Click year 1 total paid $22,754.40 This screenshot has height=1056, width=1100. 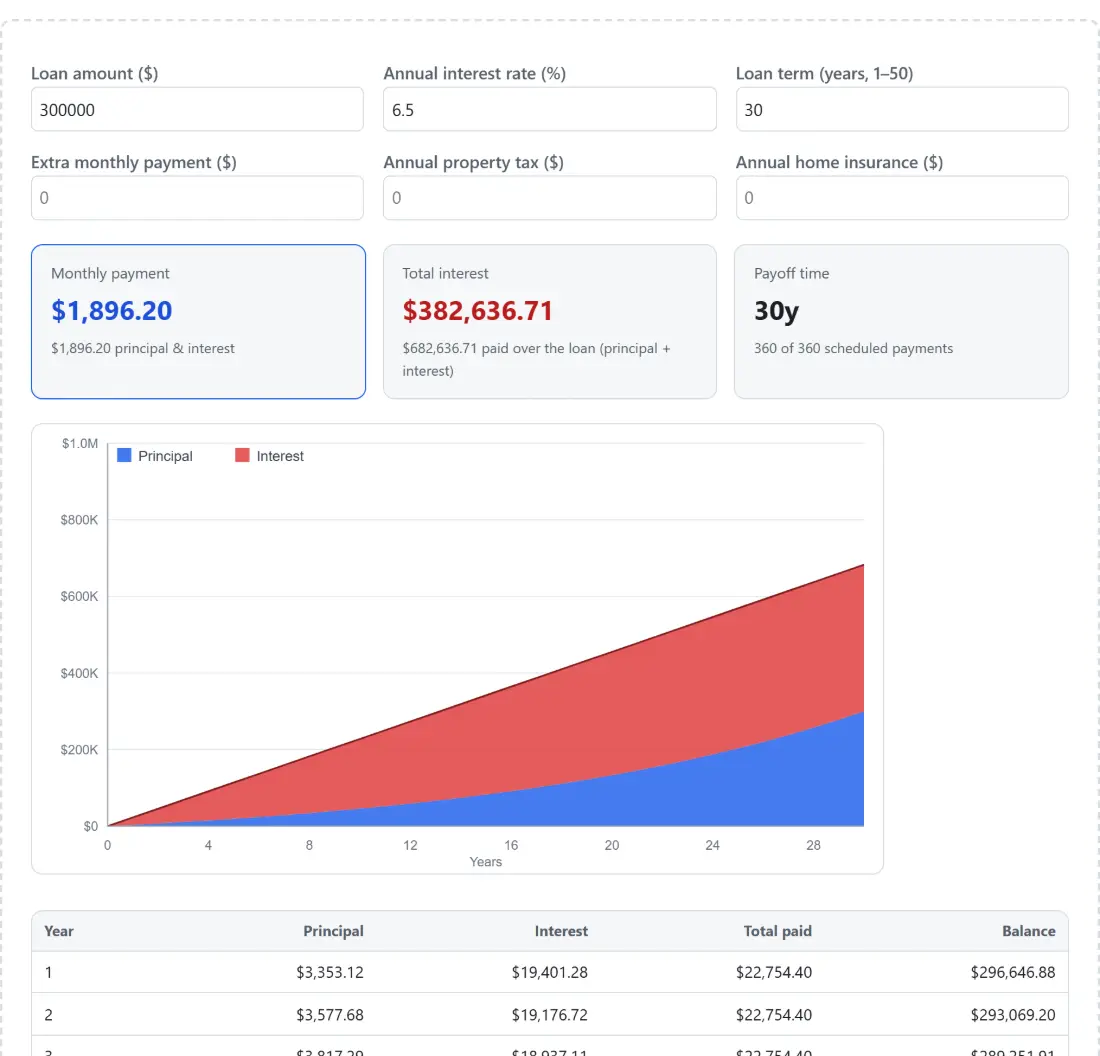pos(774,973)
